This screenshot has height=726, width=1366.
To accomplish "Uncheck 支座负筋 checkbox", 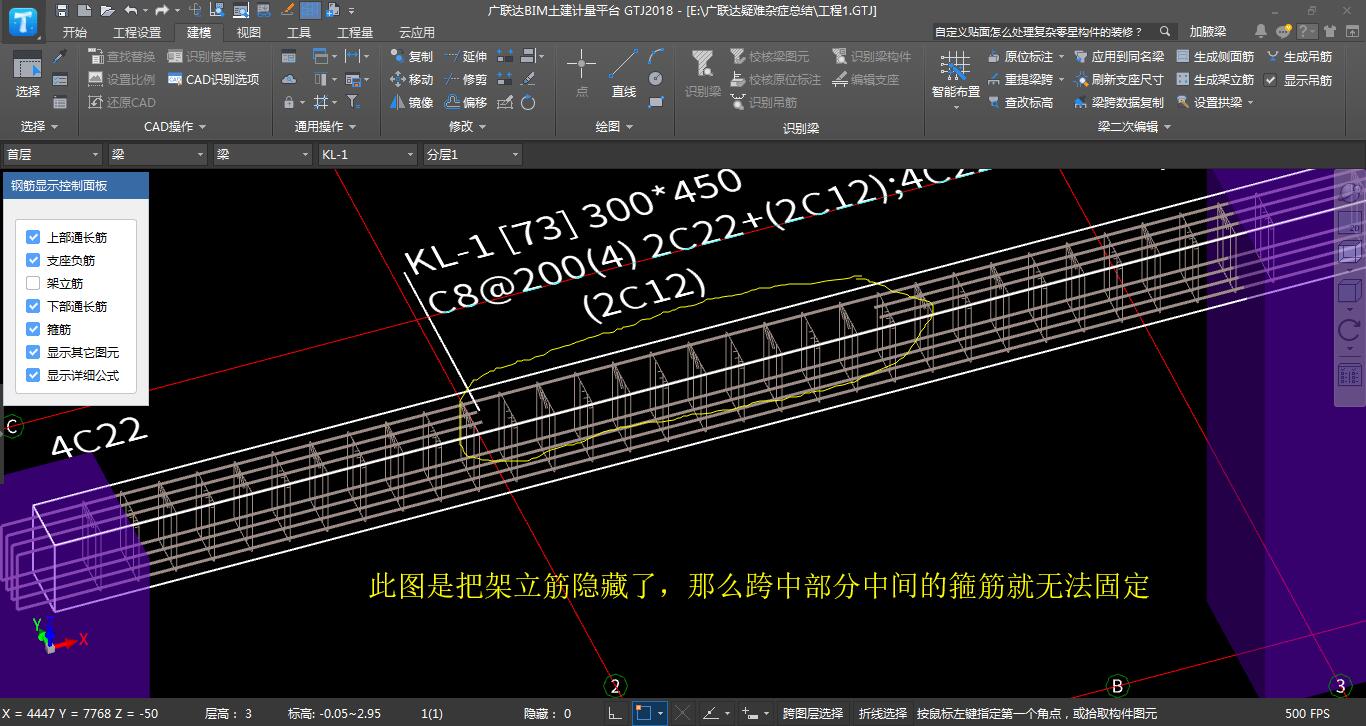I will 33,261.
